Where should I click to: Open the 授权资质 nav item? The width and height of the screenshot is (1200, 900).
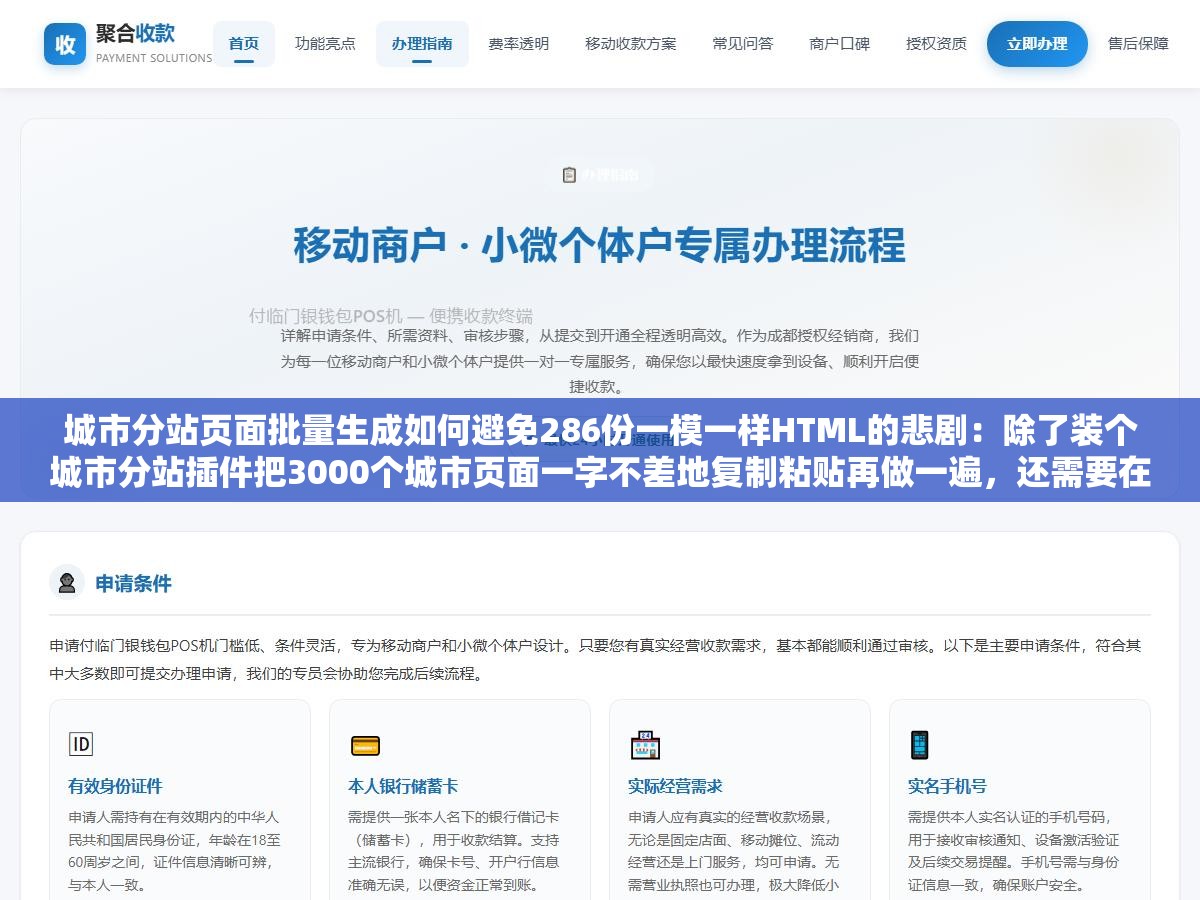click(937, 44)
